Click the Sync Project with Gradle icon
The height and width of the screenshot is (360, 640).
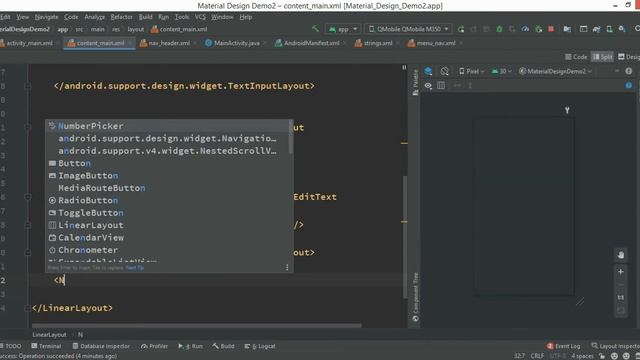(x=596, y=29)
